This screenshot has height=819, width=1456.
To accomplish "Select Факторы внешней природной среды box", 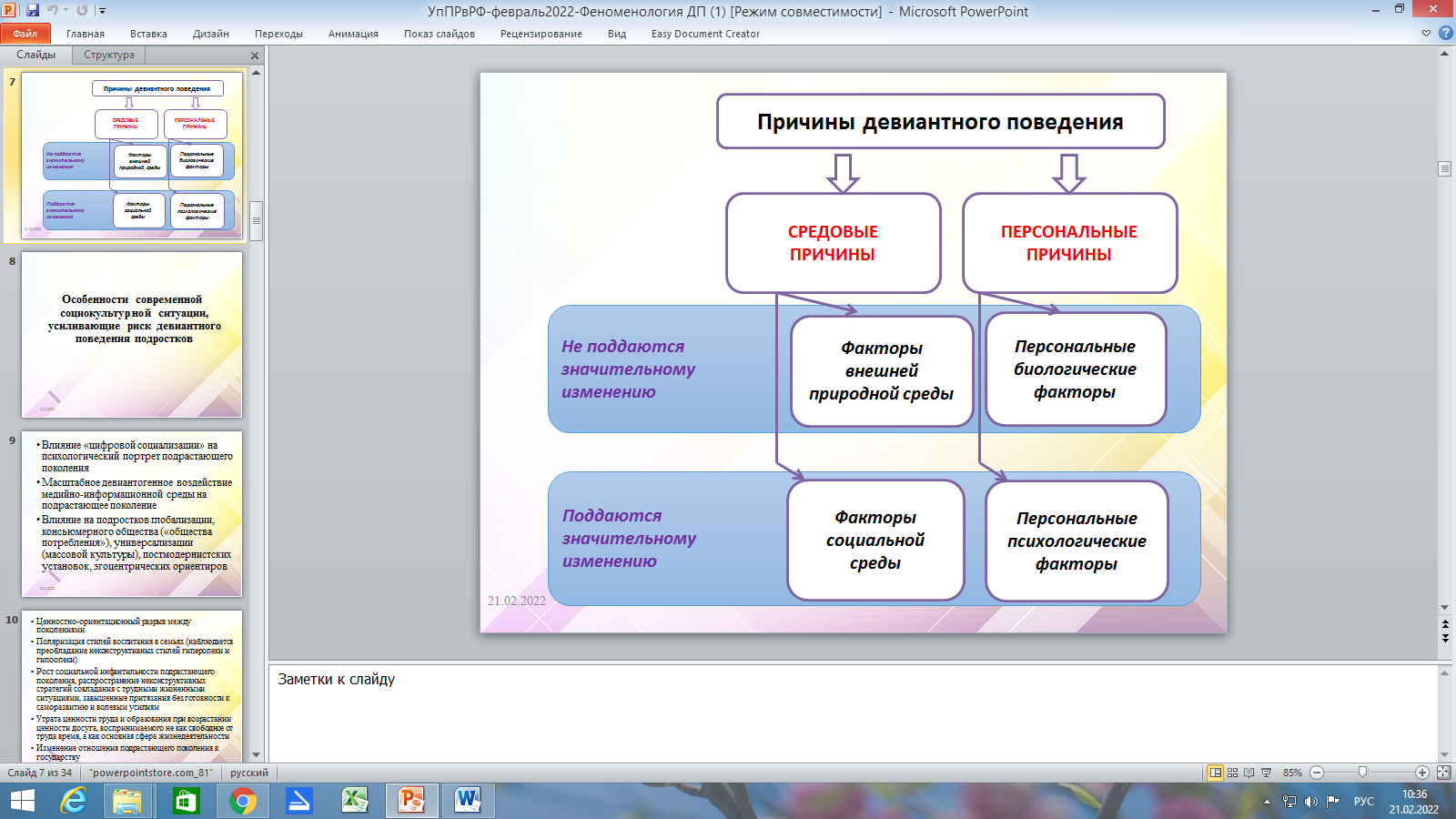I will [881, 370].
